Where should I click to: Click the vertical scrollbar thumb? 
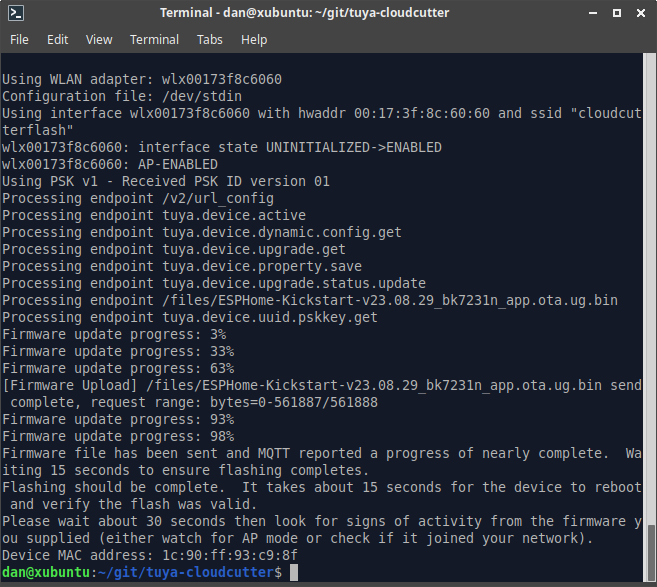[651, 551]
